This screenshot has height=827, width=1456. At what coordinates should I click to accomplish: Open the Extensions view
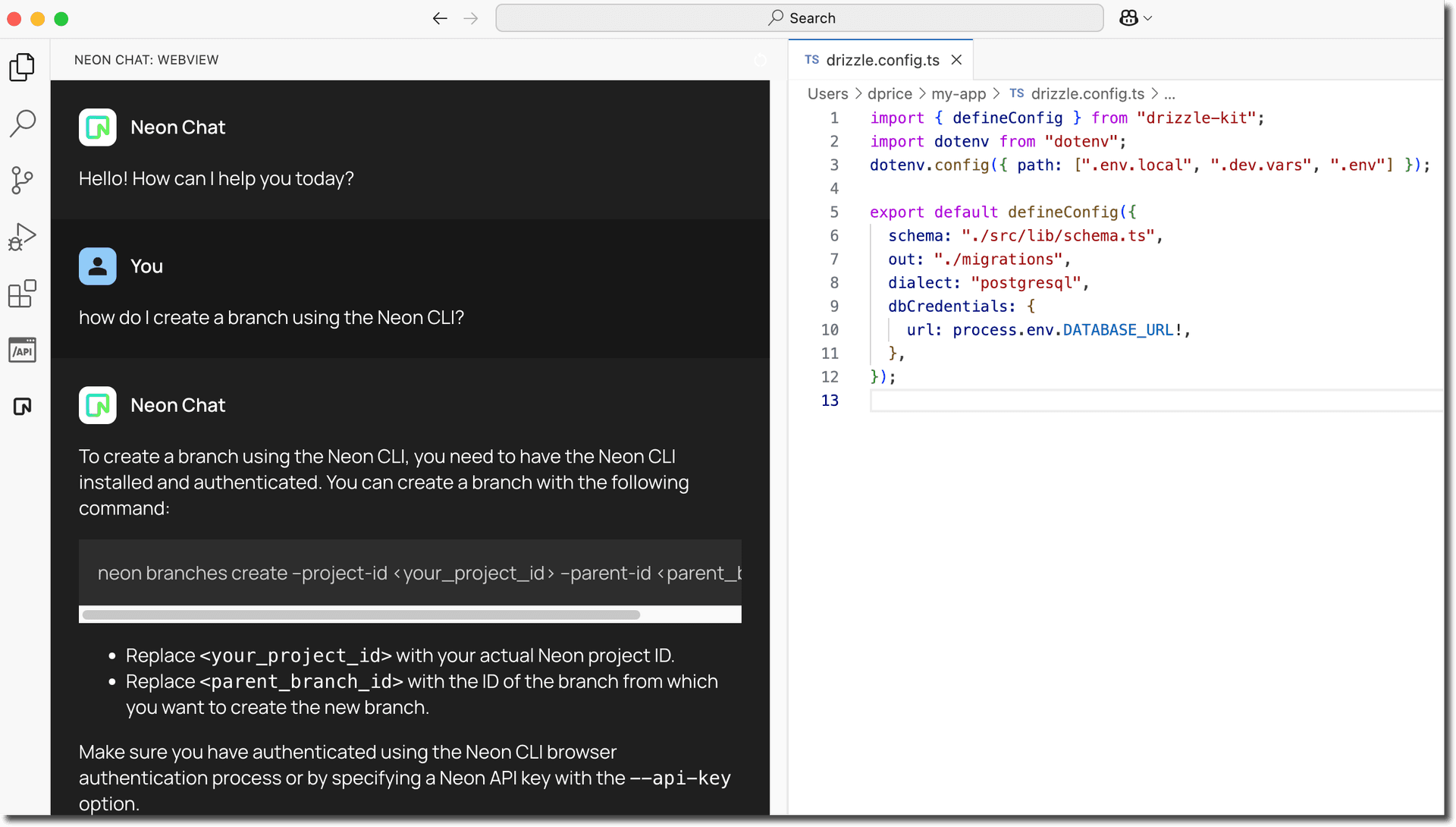pos(22,294)
